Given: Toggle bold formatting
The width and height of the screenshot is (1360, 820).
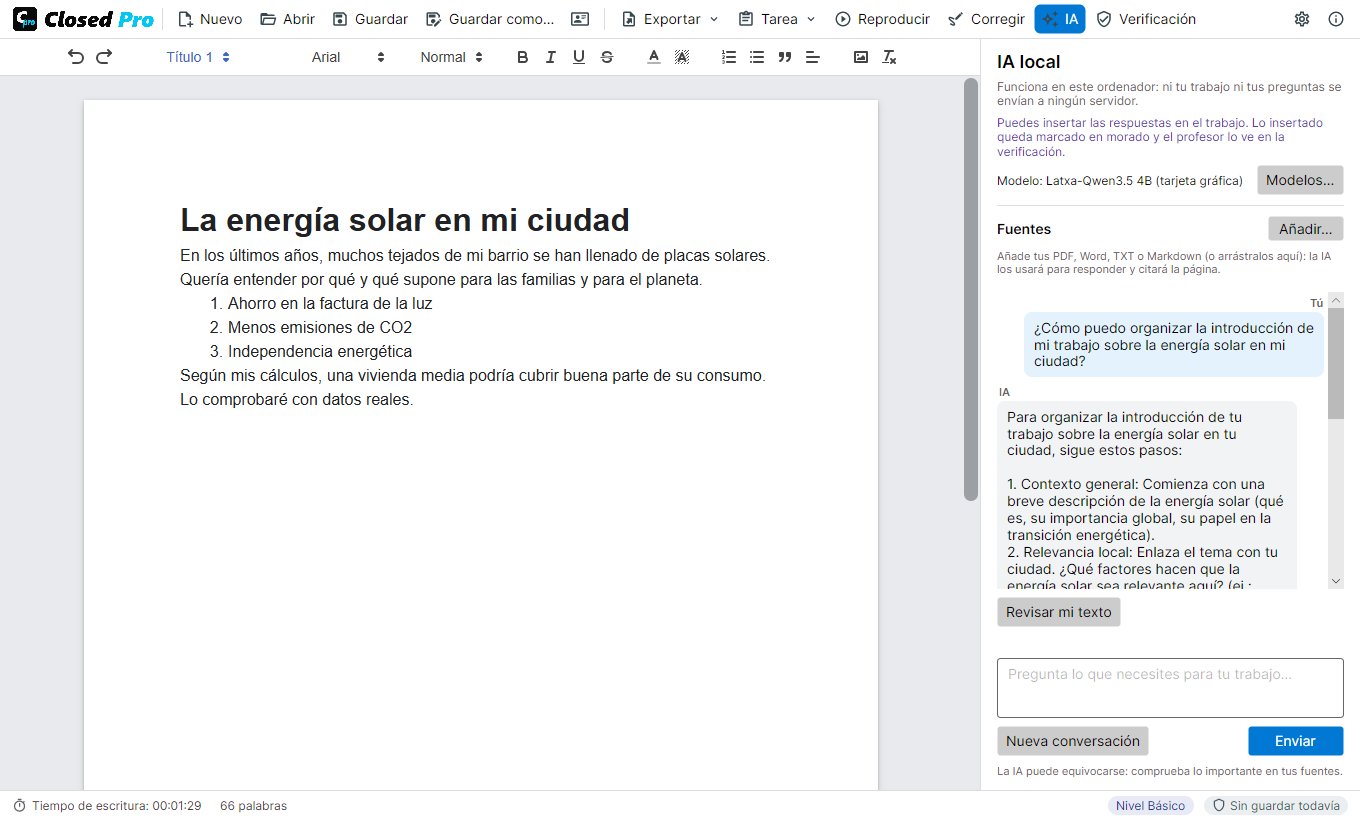Looking at the screenshot, I should pos(522,57).
